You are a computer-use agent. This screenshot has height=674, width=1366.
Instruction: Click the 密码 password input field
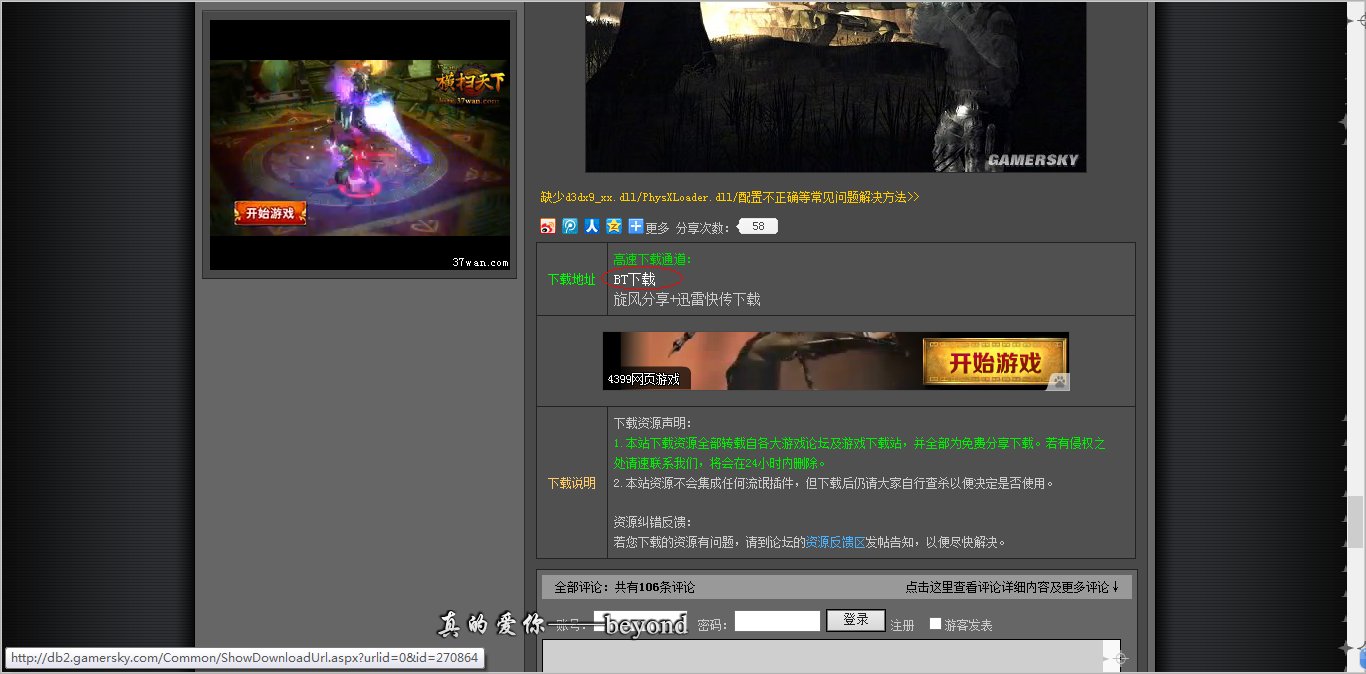click(777, 622)
